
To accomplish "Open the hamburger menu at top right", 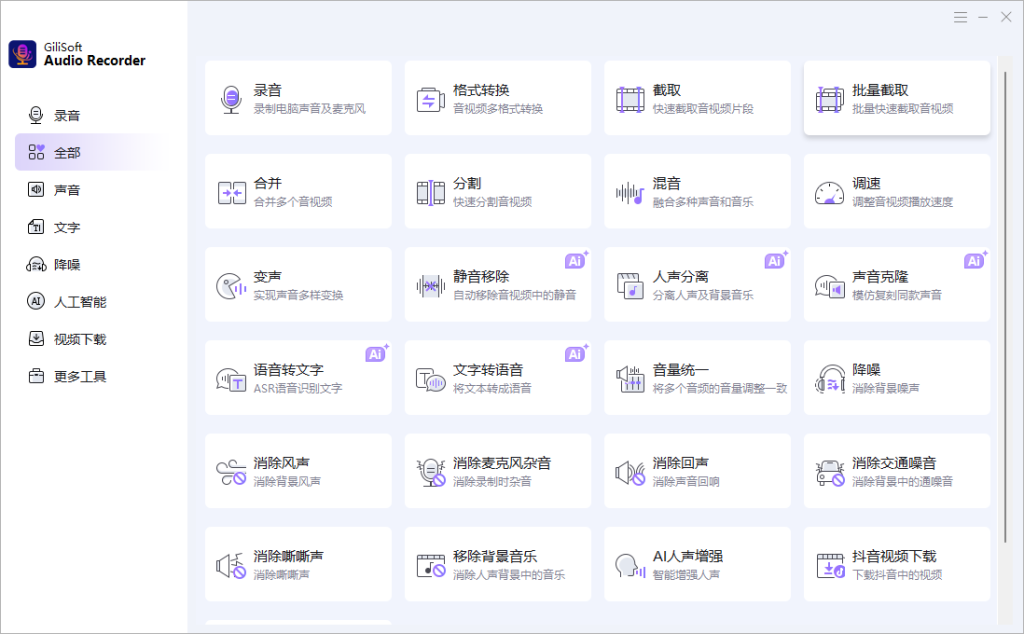I will pyautogui.click(x=959, y=17).
